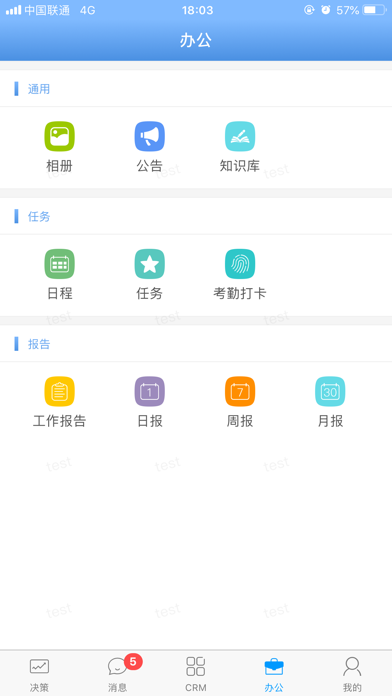Tap the 57% battery percentage
Image resolution: width=392 pixels, height=696 pixels.
(348, 10)
